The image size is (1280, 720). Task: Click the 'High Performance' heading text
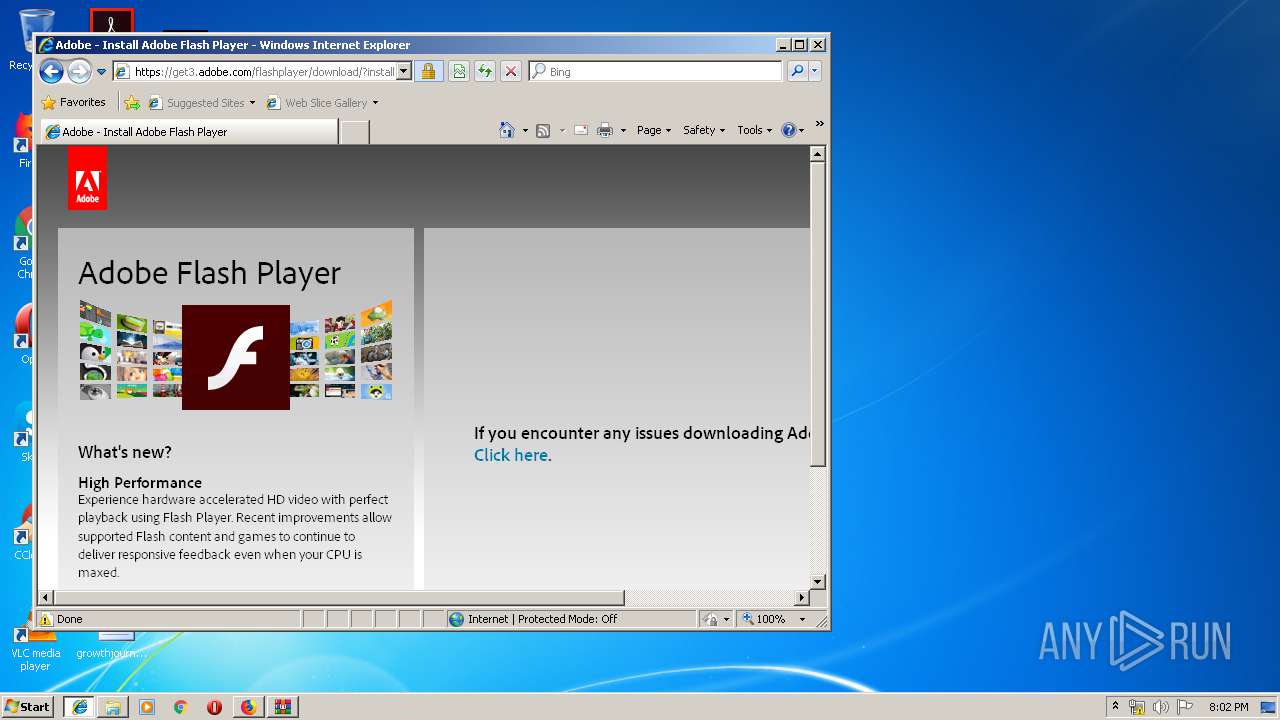140,482
